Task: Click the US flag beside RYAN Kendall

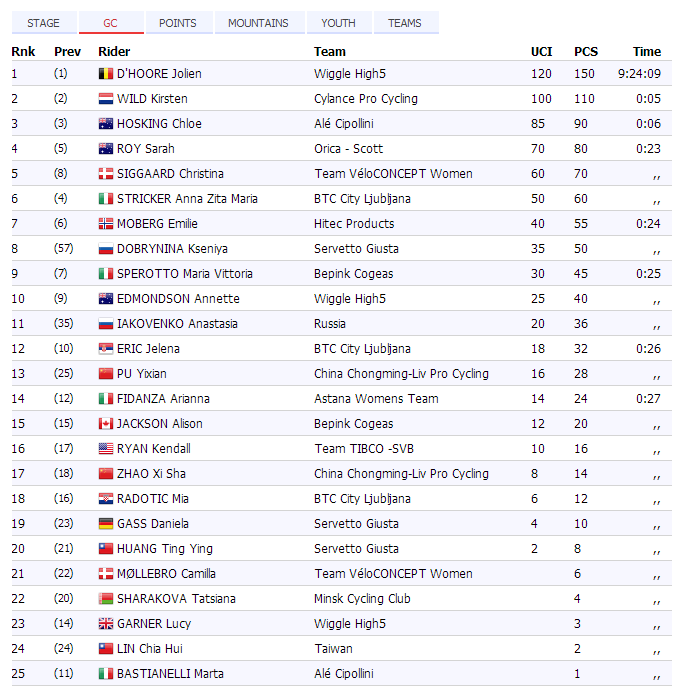Action: [105, 449]
